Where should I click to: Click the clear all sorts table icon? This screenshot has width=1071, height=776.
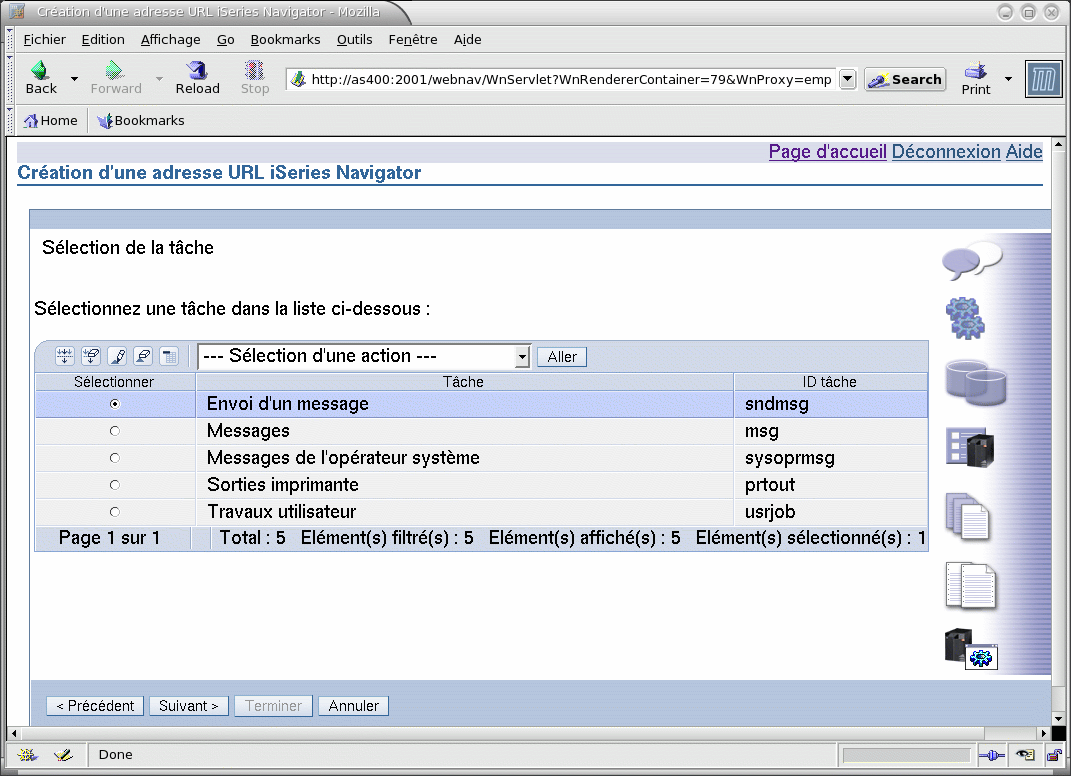[x=143, y=356]
